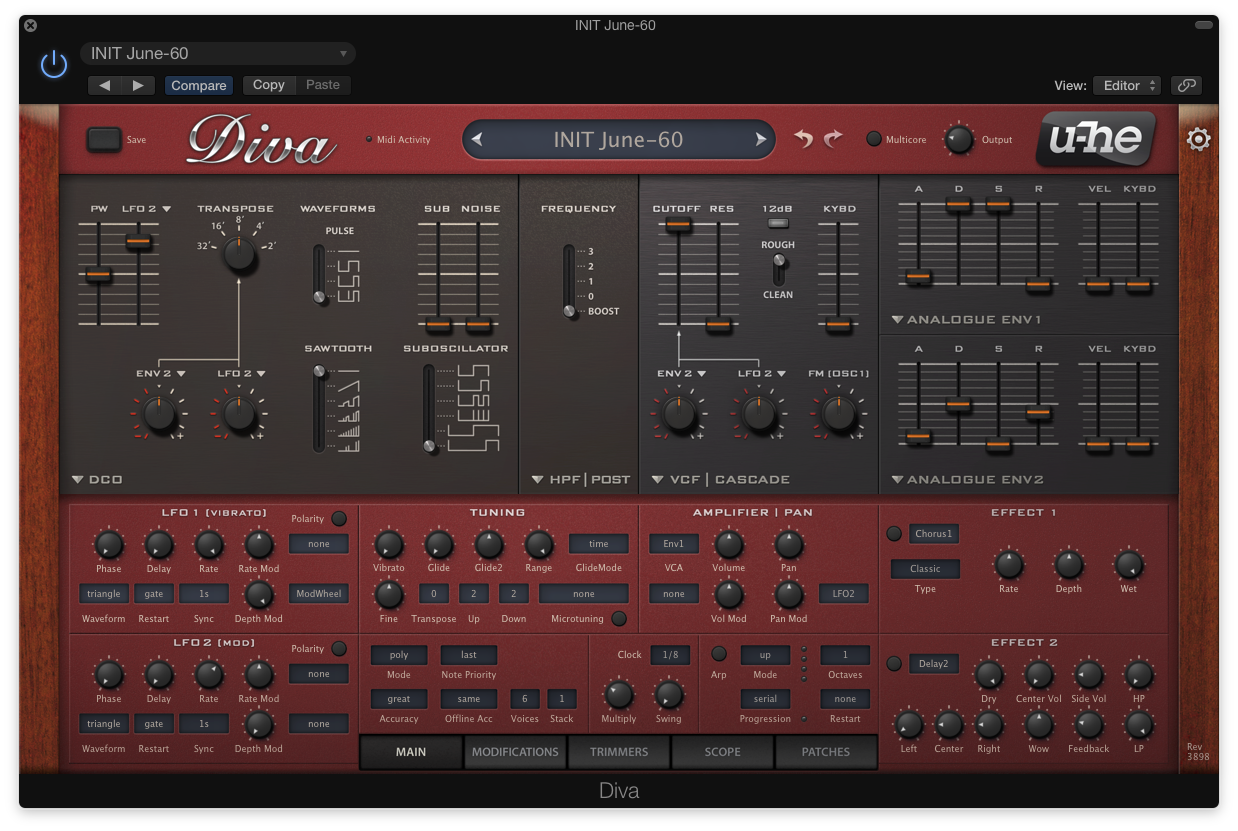
Task: Click the redo arrow icon
Action: (833, 139)
